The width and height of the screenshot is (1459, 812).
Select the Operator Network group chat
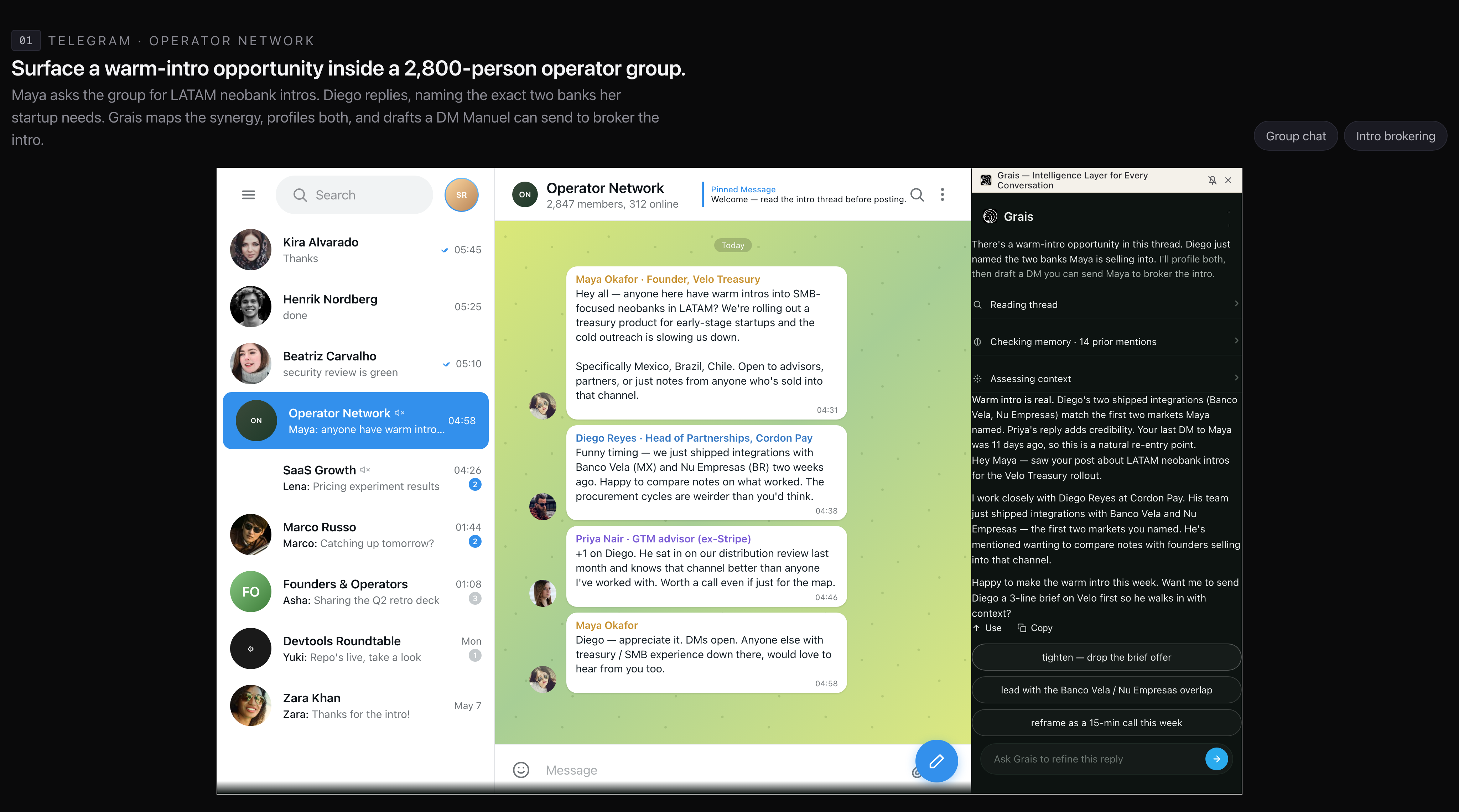(x=356, y=421)
